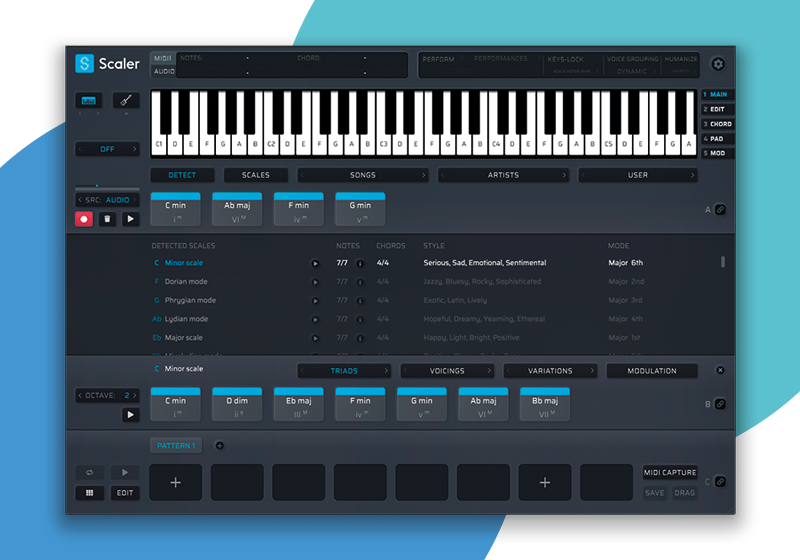This screenshot has width=800, height=560.
Task: Preview the C Minor scale
Action: 315,264
